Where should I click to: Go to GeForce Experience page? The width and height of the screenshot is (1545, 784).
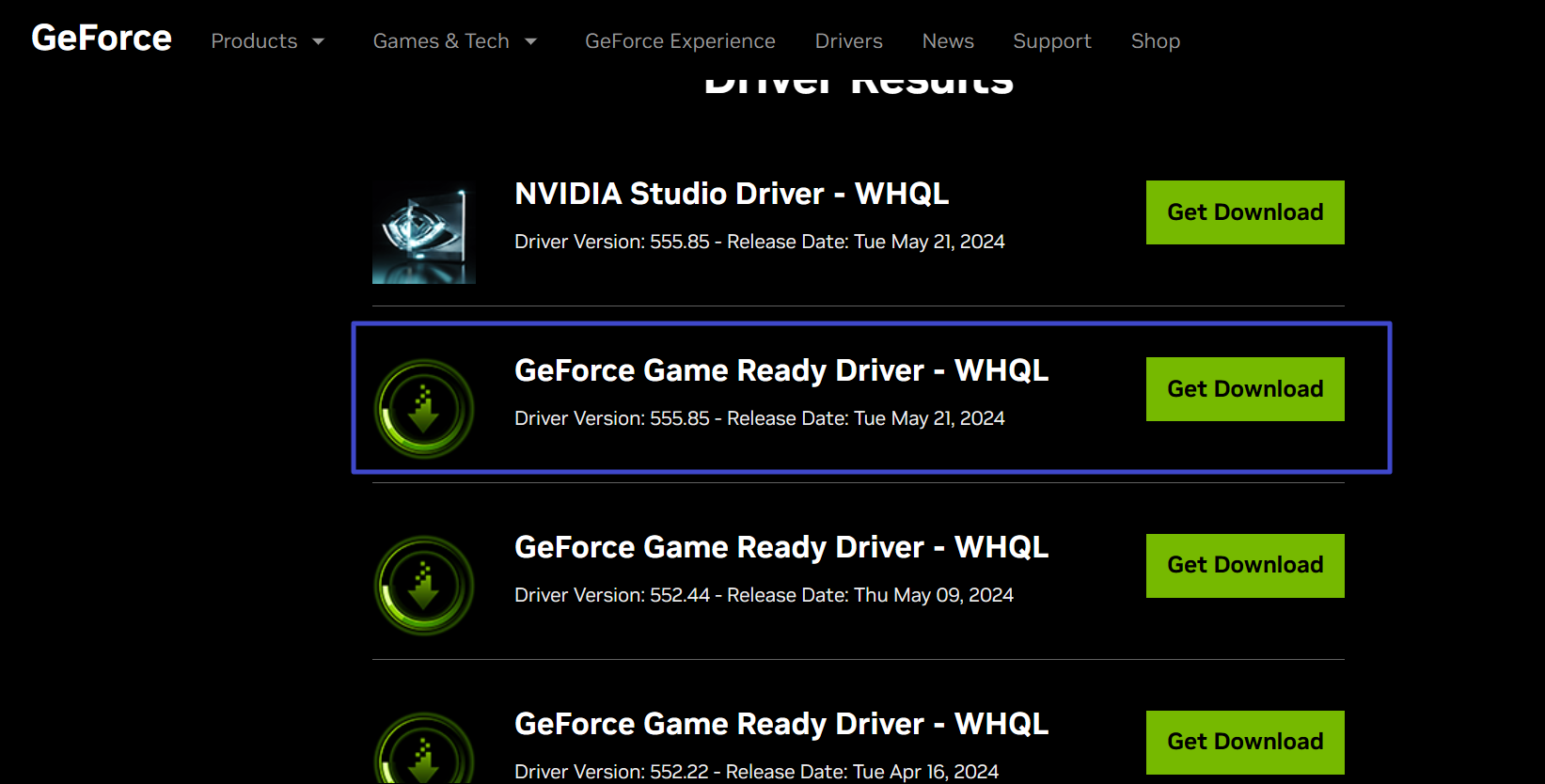(x=680, y=41)
